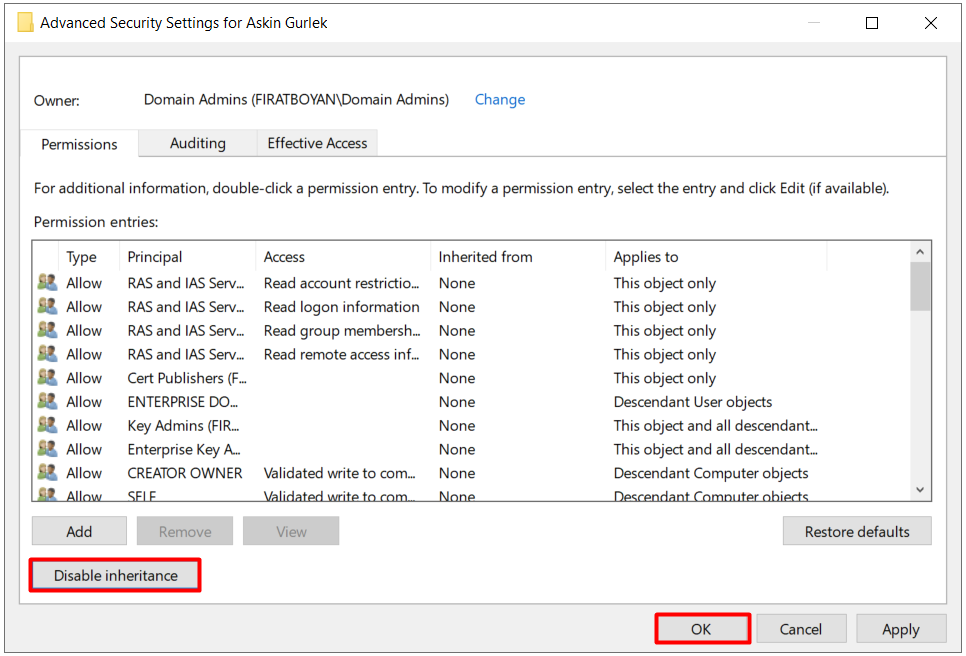Viewport: 966px width, 656px height.
Task: Click group icon for Read group membership row
Action: point(47,330)
